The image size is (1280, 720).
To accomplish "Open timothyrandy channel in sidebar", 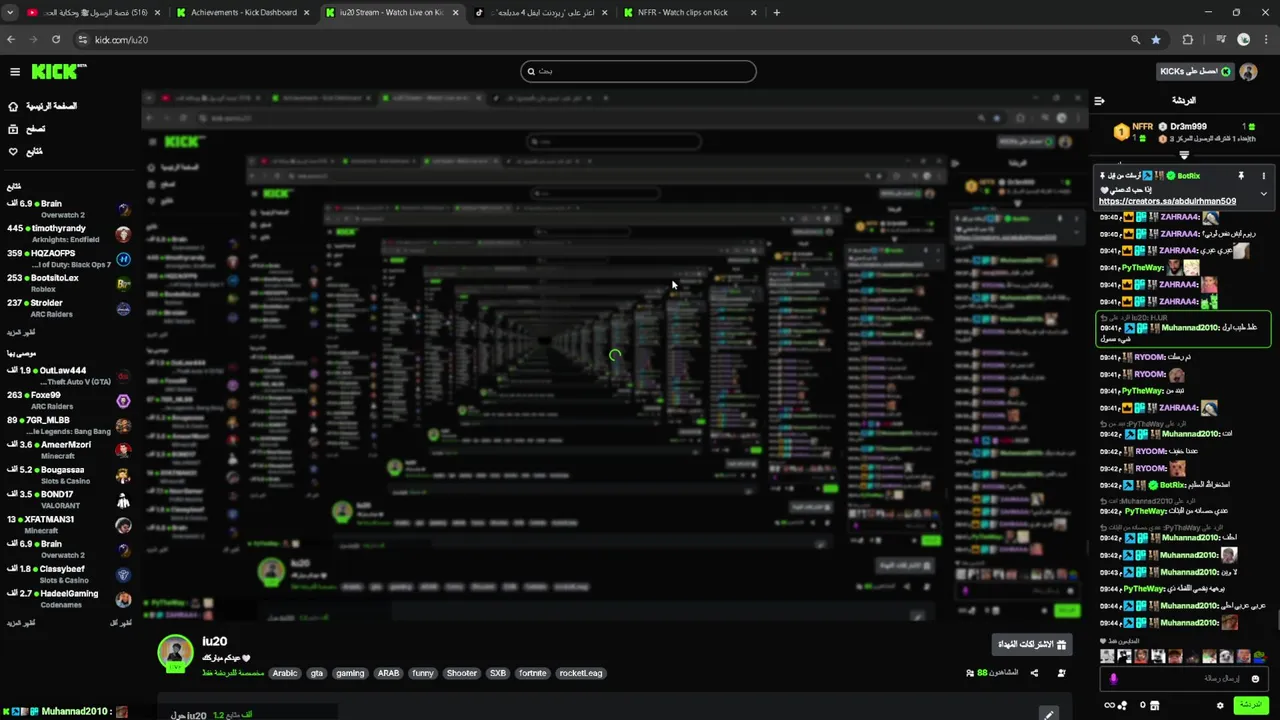I will click(x=68, y=234).
